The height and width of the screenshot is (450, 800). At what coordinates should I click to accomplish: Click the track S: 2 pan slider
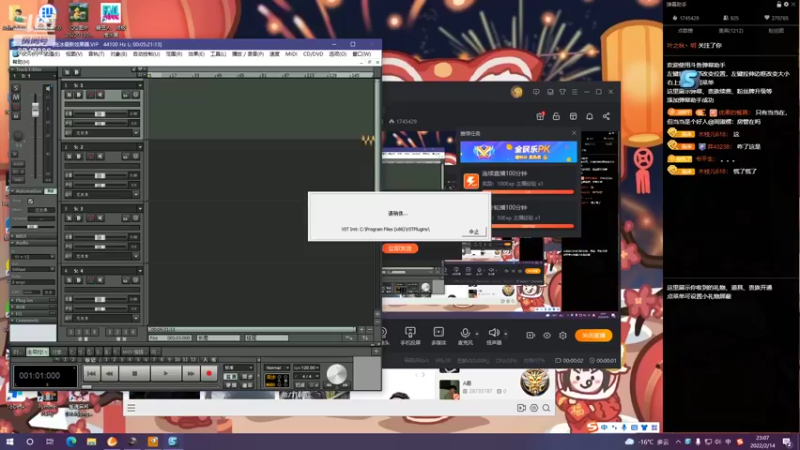(100, 185)
